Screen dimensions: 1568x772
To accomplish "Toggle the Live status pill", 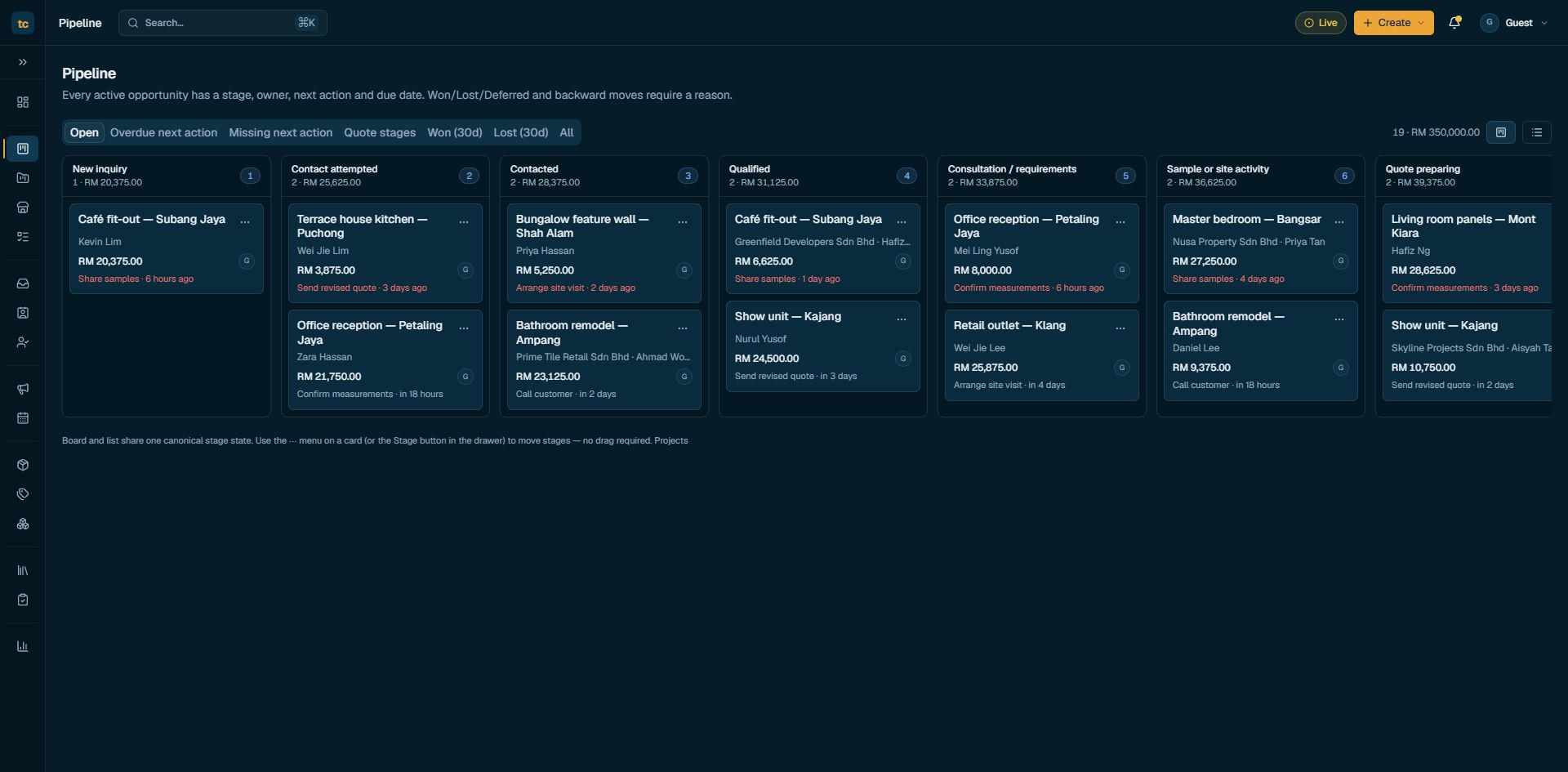I will [1321, 23].
